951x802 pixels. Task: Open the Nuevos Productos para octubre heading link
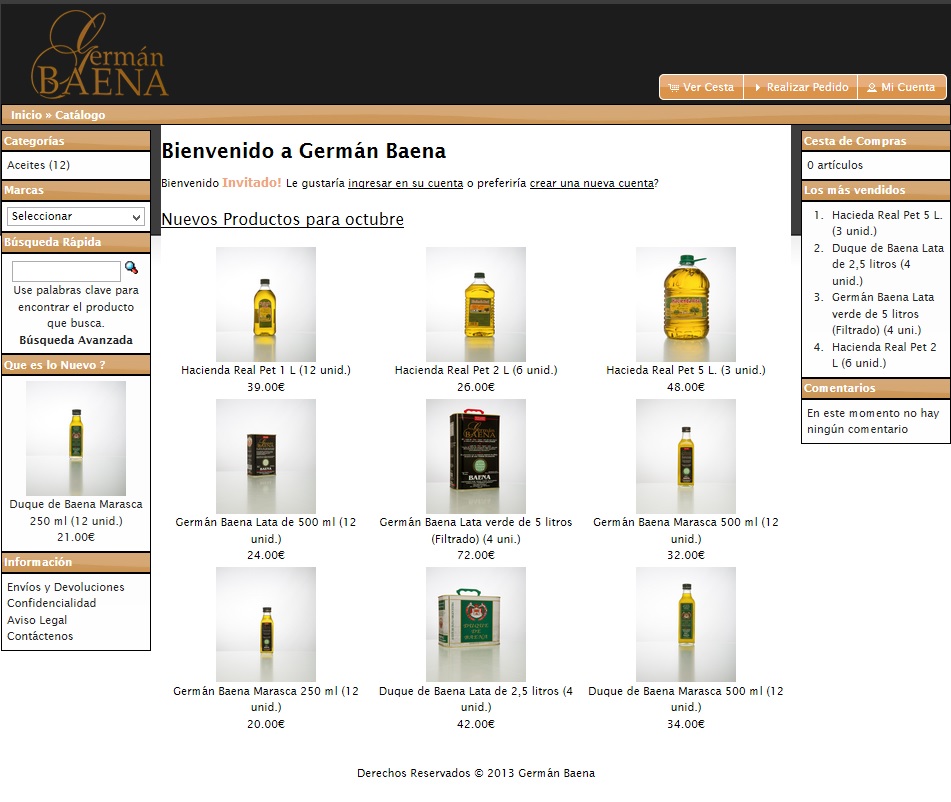[x=283, y=219]
